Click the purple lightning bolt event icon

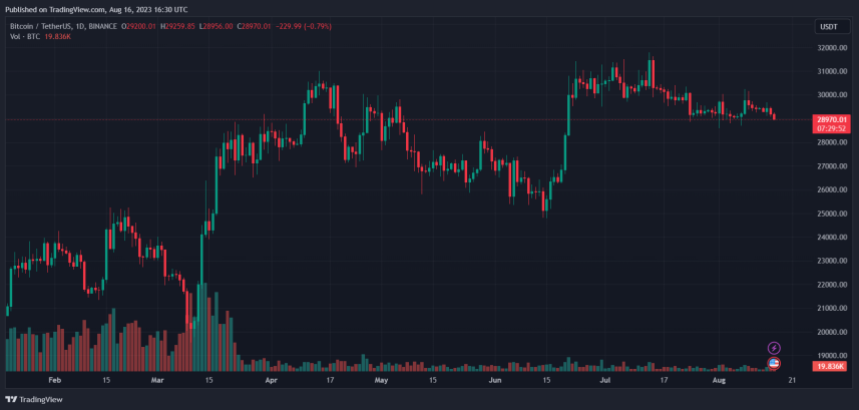click(x=773, y=348)
